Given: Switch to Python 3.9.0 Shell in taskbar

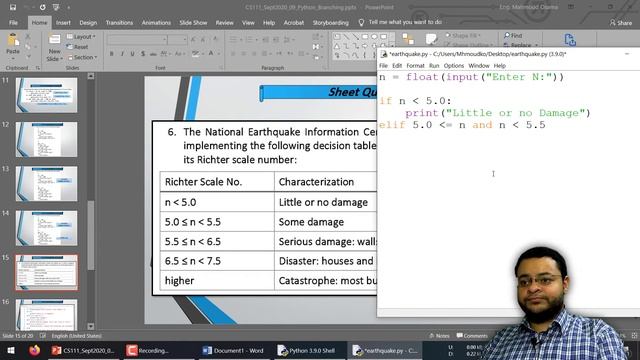Looking at the screenshot, I should pyautogui.click(x=307, y=351).
